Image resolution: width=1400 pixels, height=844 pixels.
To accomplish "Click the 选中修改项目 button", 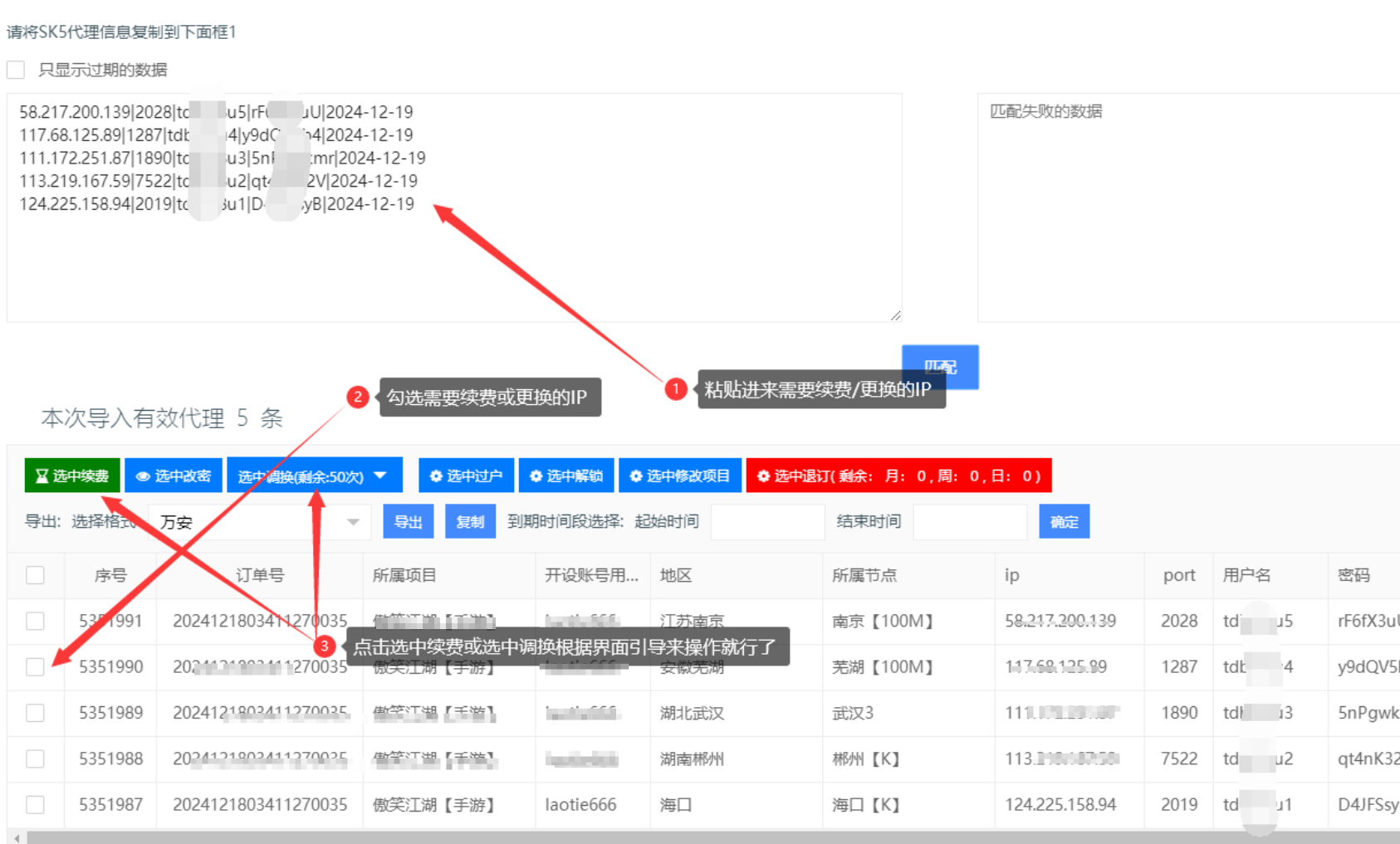I will pyautogui.click(x=679, y=476).
